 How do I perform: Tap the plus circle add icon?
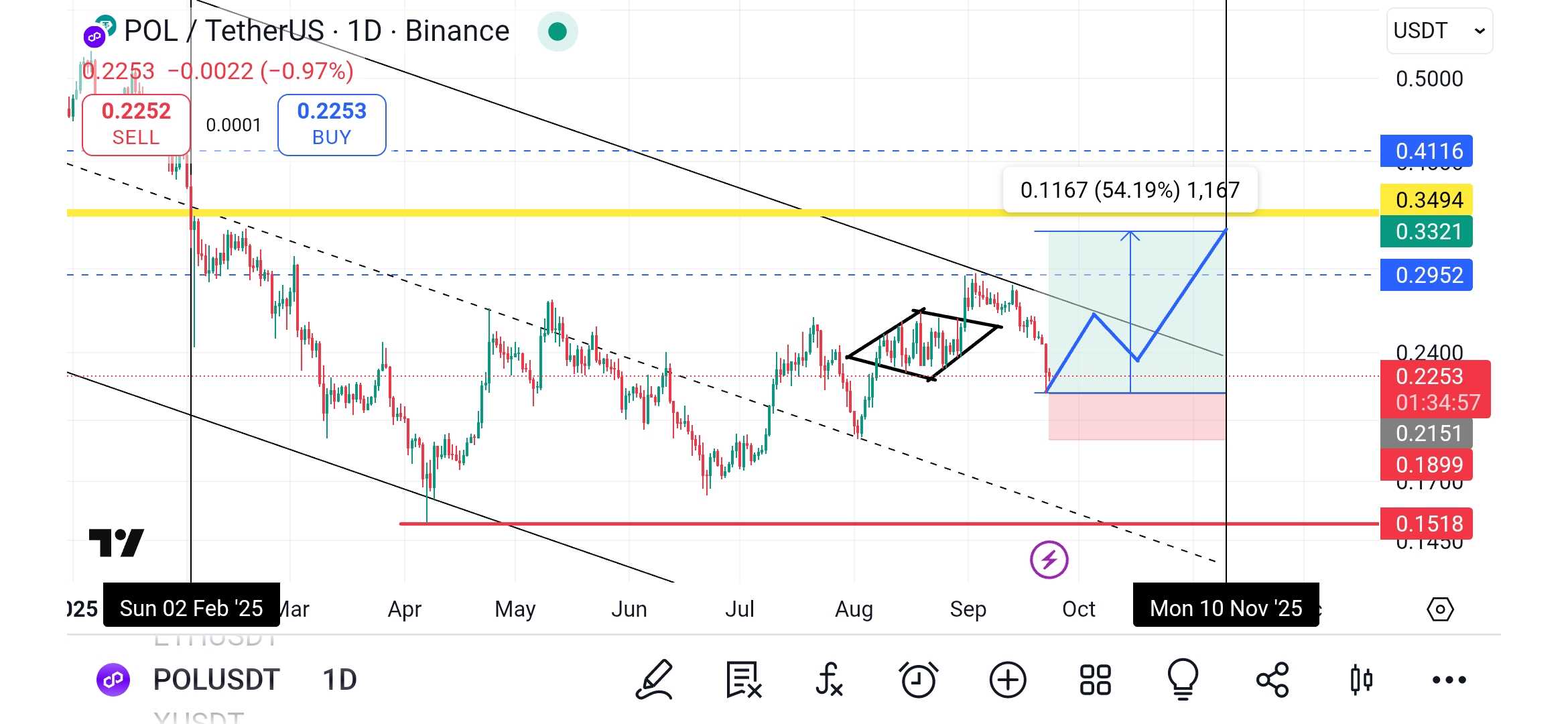1007,680
